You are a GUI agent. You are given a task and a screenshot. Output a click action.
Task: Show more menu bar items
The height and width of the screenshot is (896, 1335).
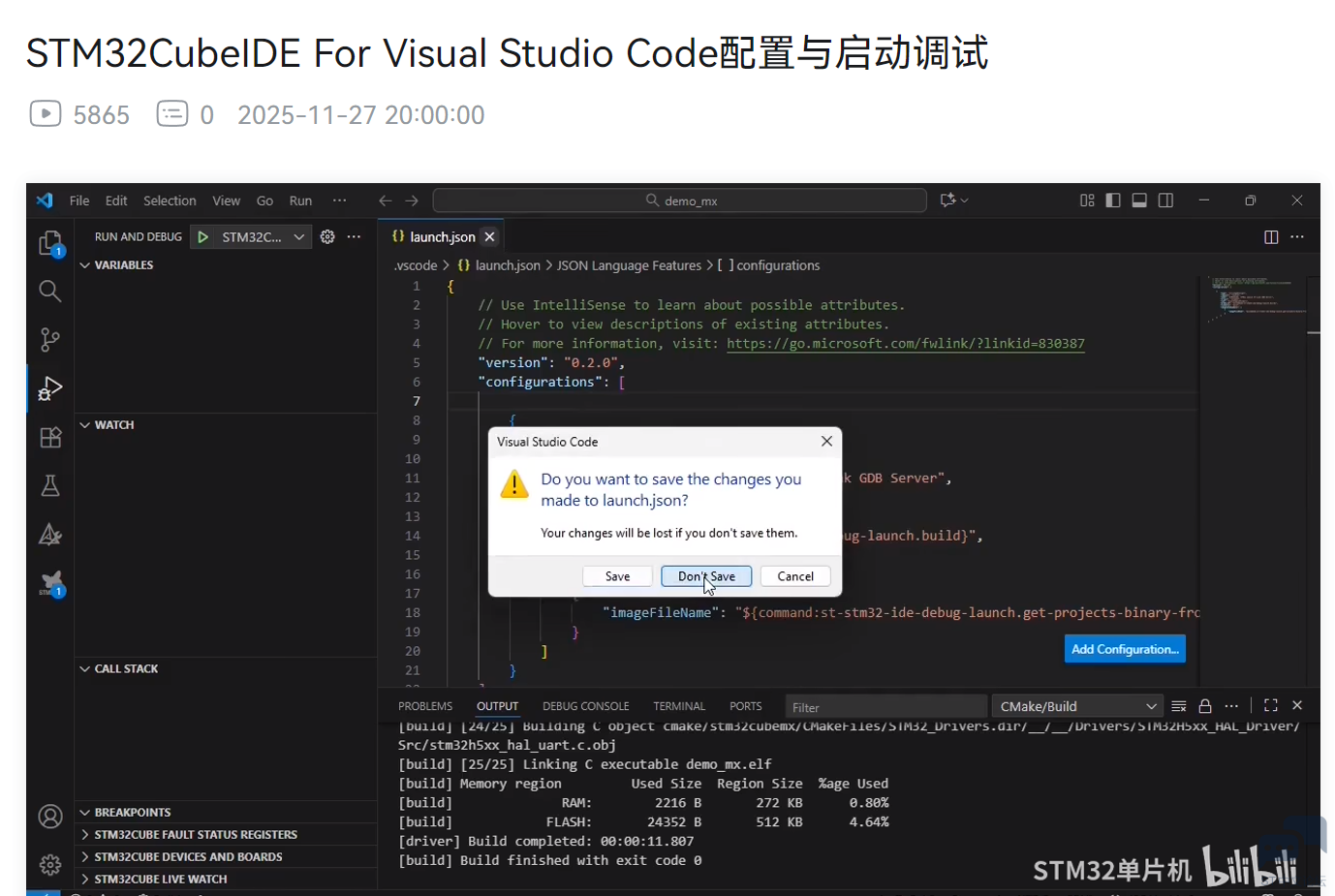click(339, 201)
